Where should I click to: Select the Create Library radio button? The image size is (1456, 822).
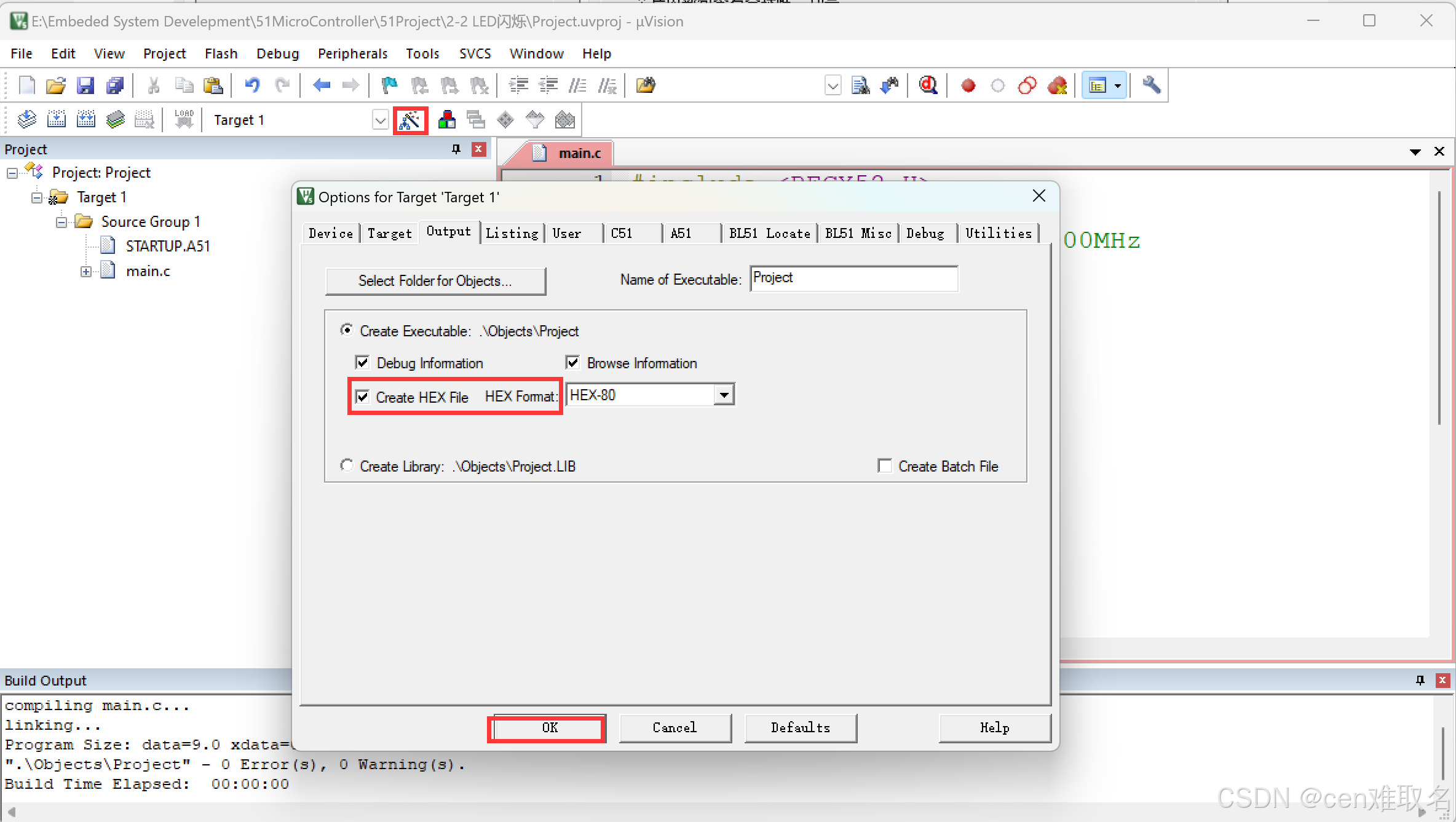(x=347, y=465)
